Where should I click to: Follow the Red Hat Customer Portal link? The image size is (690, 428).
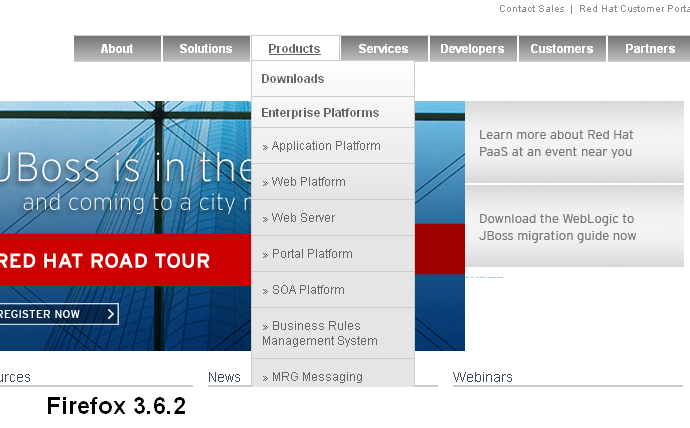click(634, 9)
